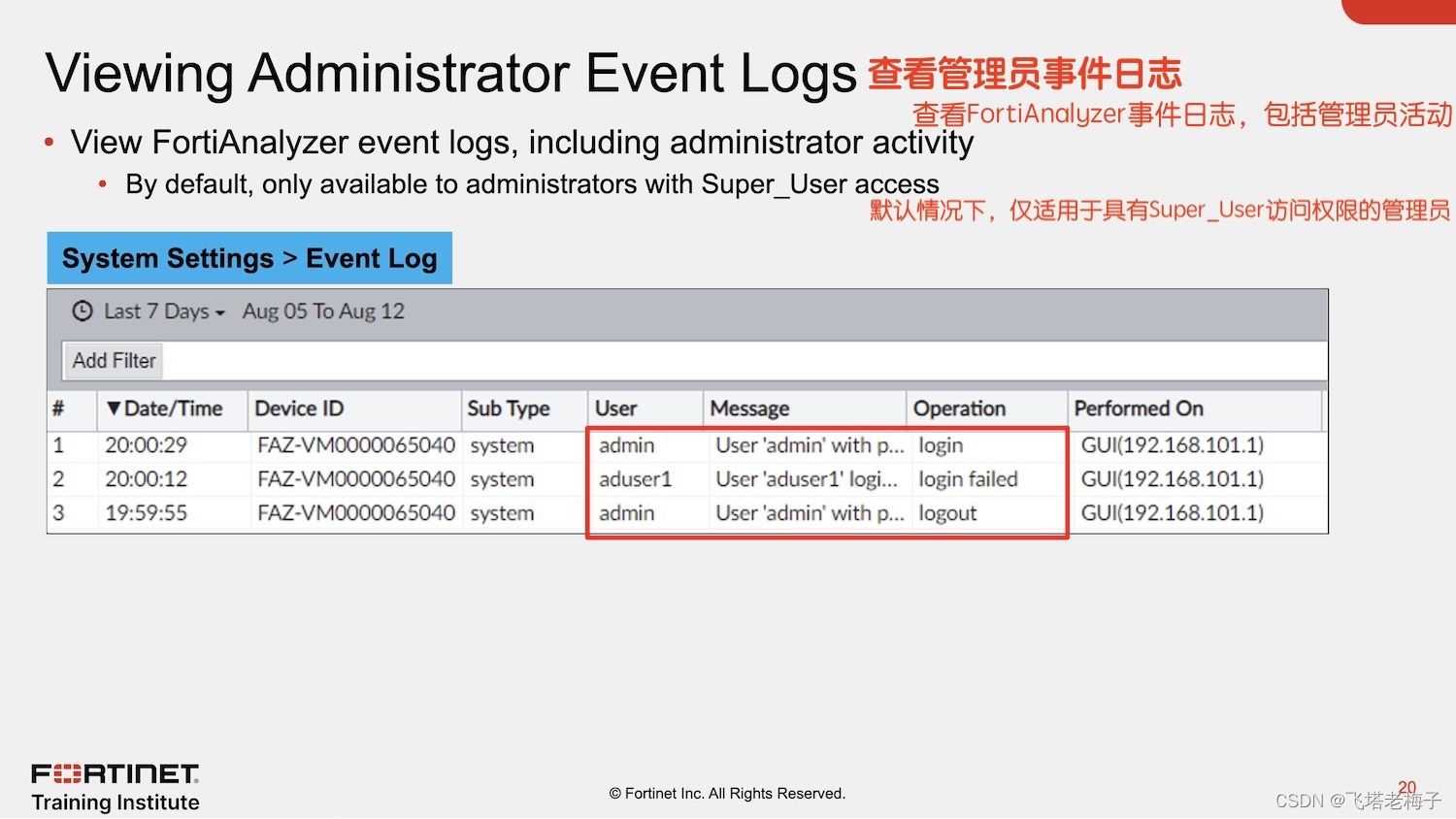1456x819 pixels.
Task: Click the clock icon beside Last 7 Days
Action: (x=83, y=311)
